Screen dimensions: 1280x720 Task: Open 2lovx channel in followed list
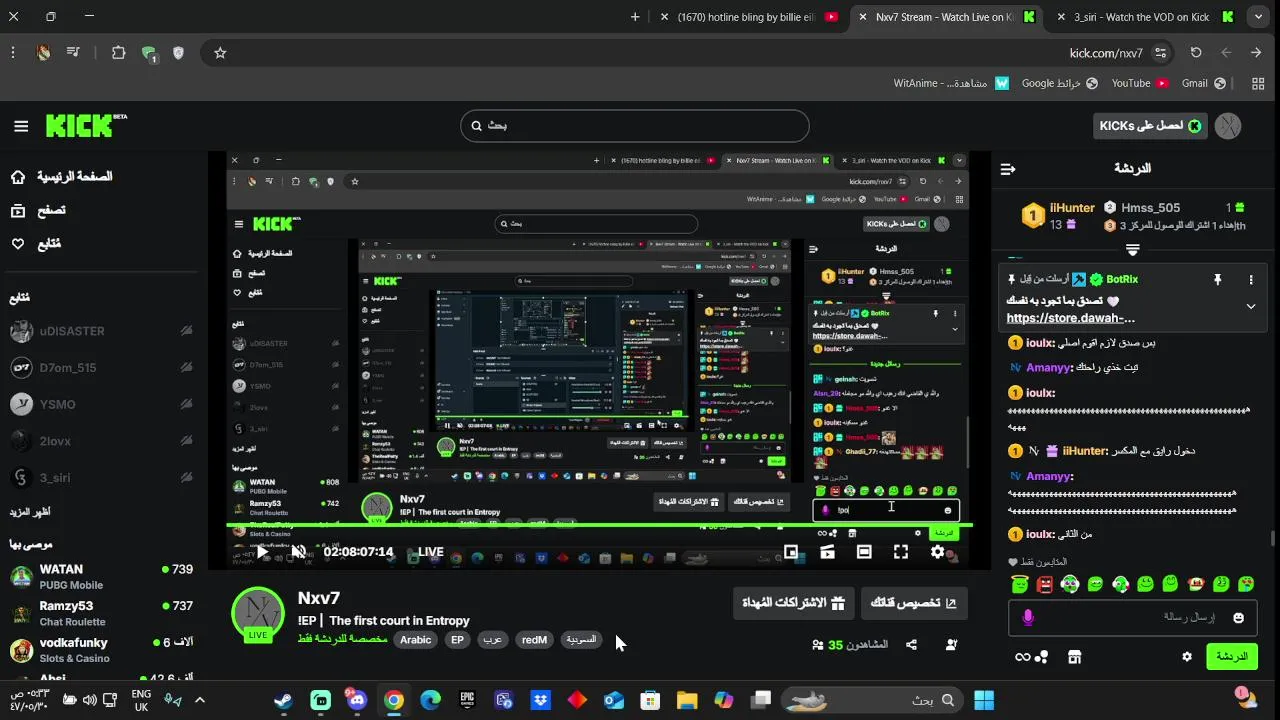coord(100,441)
